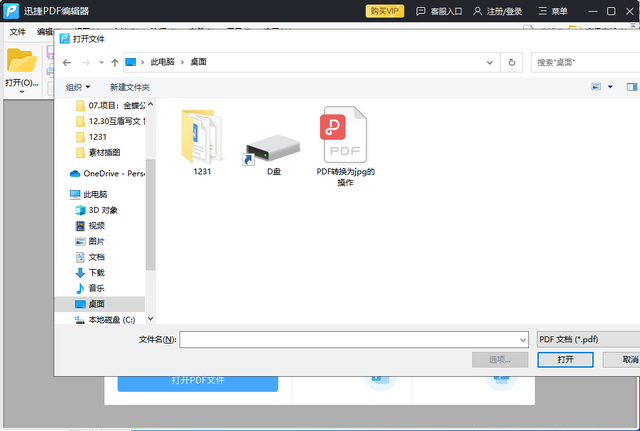
Task: Change the file view layout icon
Action: pos(596,87)
